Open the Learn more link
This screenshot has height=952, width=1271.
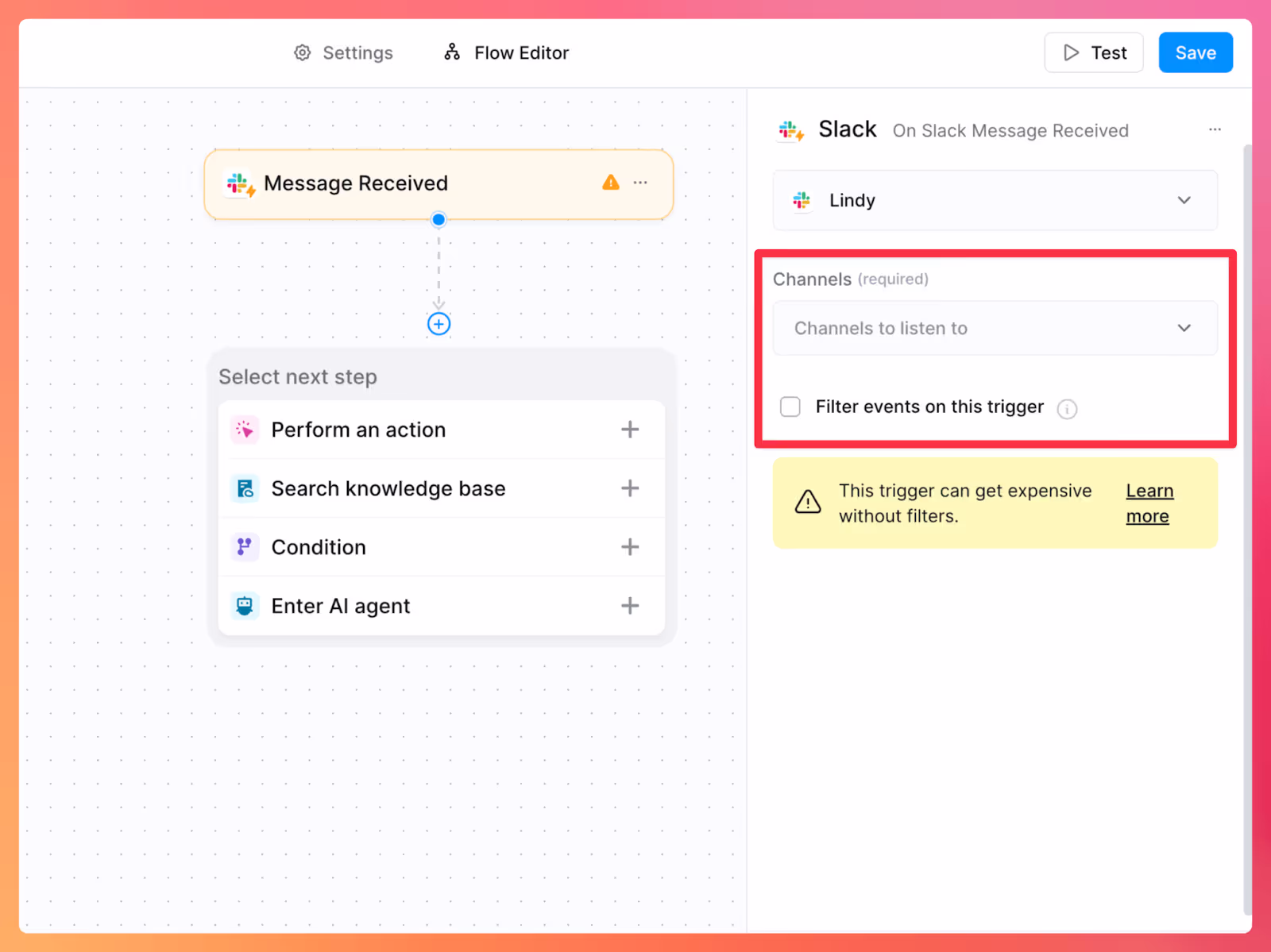[1149, 503]
